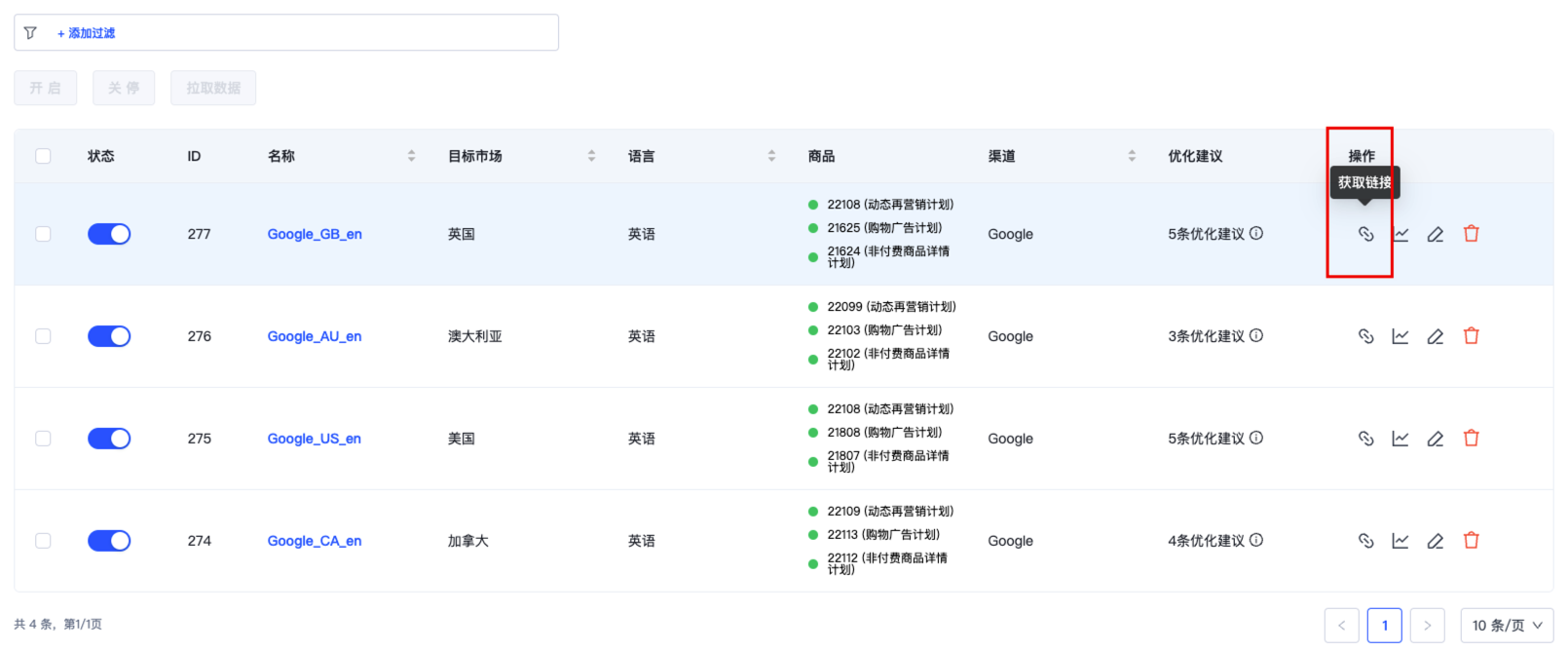Sort by 目标市场 column
The image size is (1568, 652).
[591, 156]
